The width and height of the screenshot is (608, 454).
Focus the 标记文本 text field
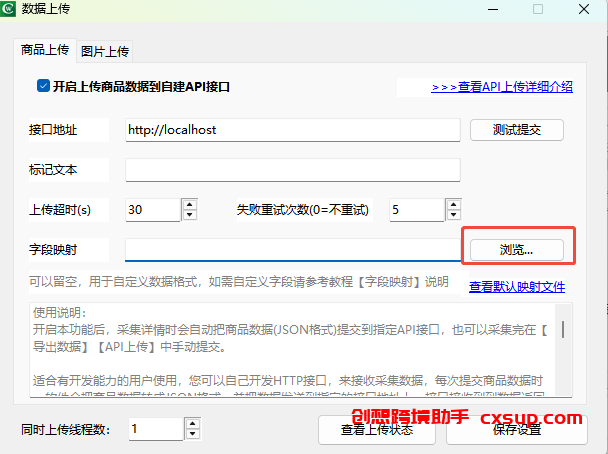point(292,170)
